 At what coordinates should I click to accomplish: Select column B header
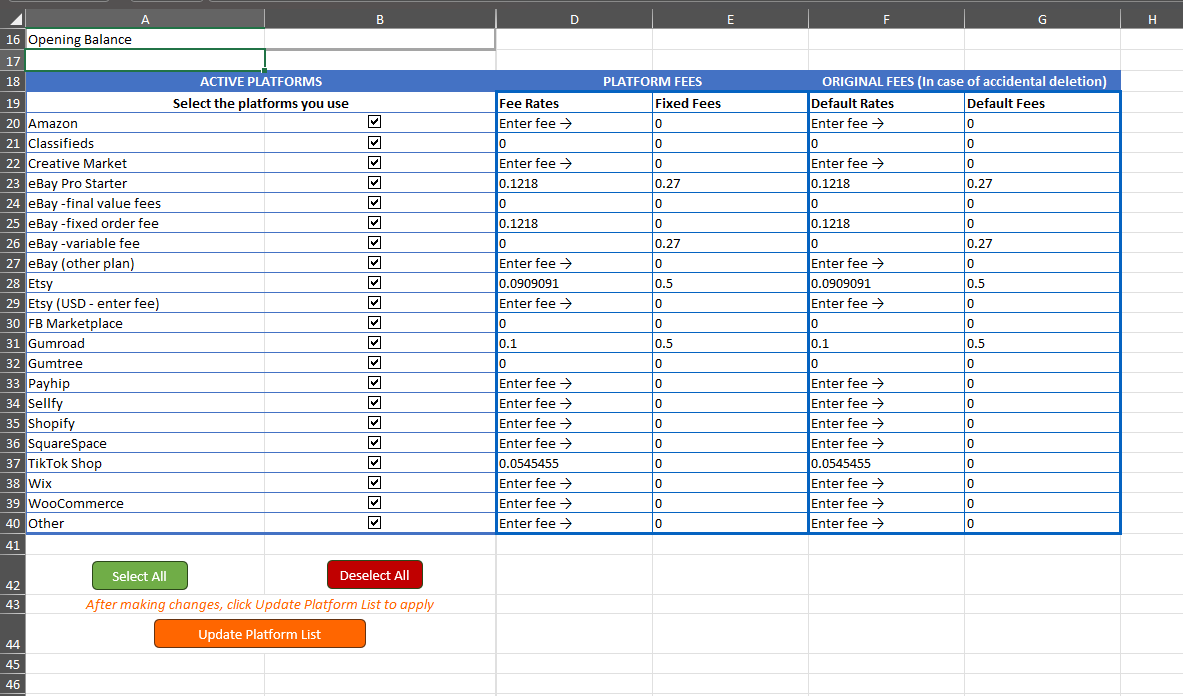379,19
